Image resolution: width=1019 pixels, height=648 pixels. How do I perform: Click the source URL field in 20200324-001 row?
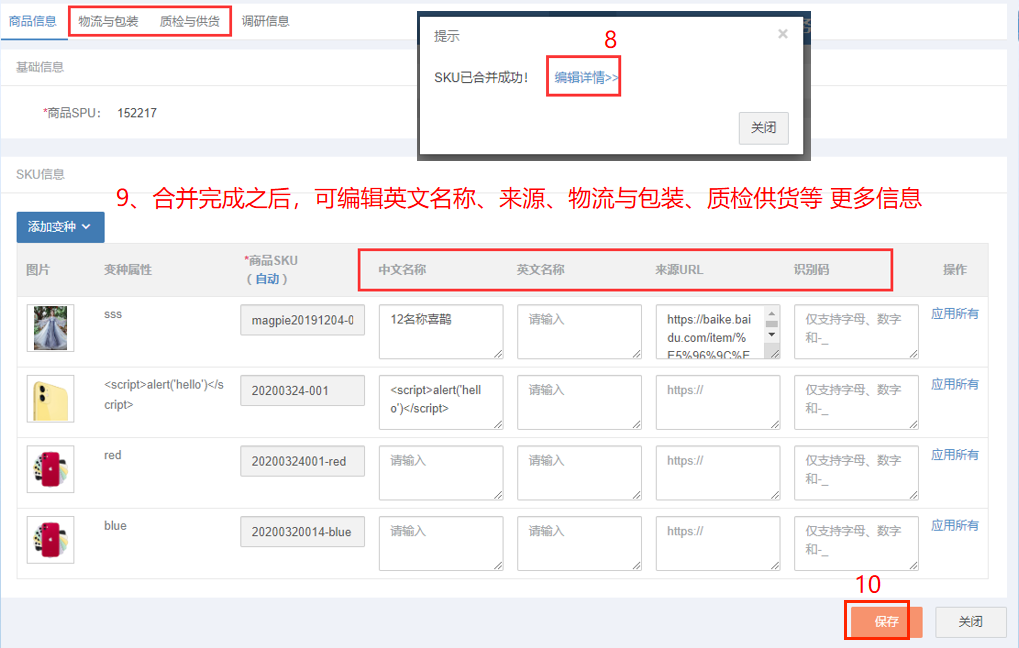(x=717, y=402)
